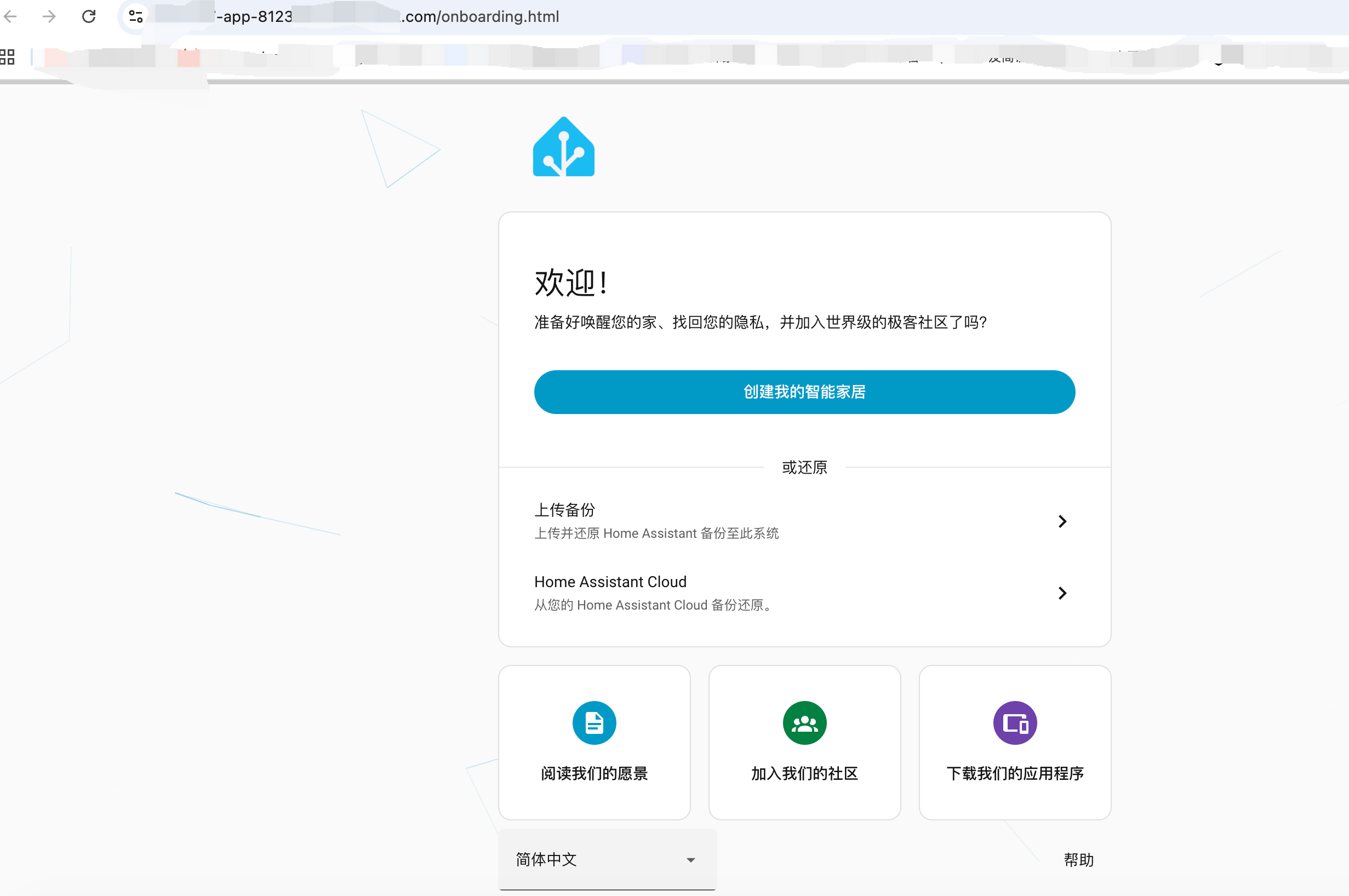This screenshot has width=1349, height=896.
Task: Click the language dropdown arrow
Action: (691, 860)
